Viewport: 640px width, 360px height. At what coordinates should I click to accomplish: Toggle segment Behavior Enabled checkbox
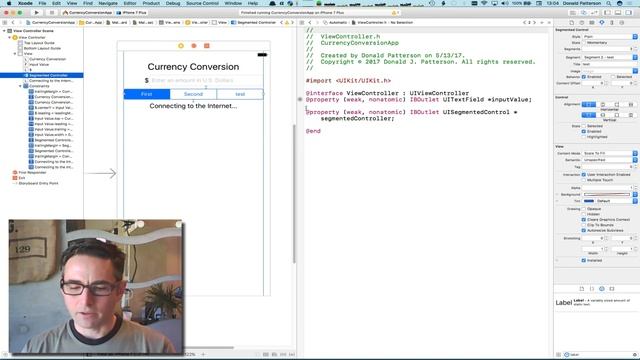(584, 77)
